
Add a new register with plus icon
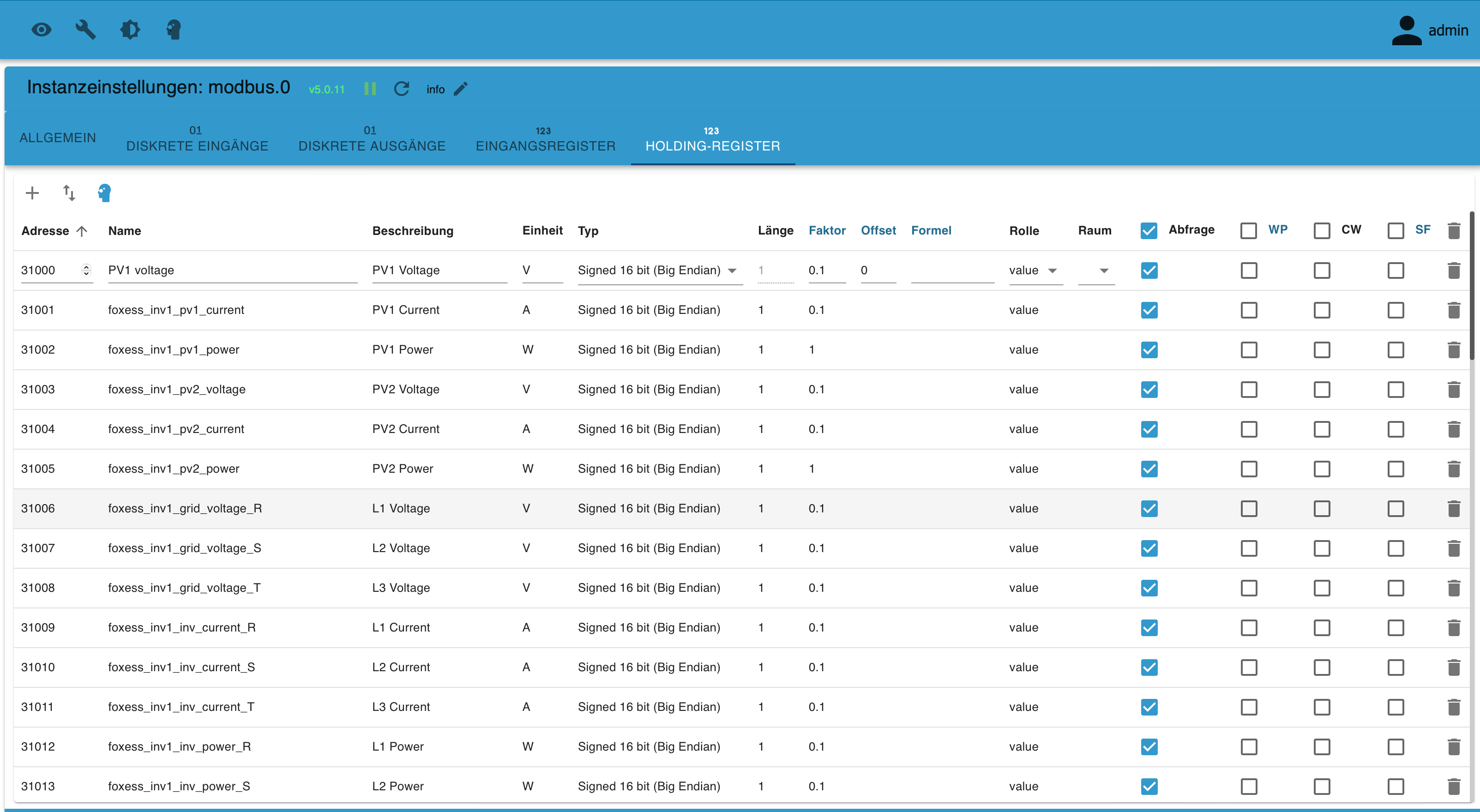(32, 193)
